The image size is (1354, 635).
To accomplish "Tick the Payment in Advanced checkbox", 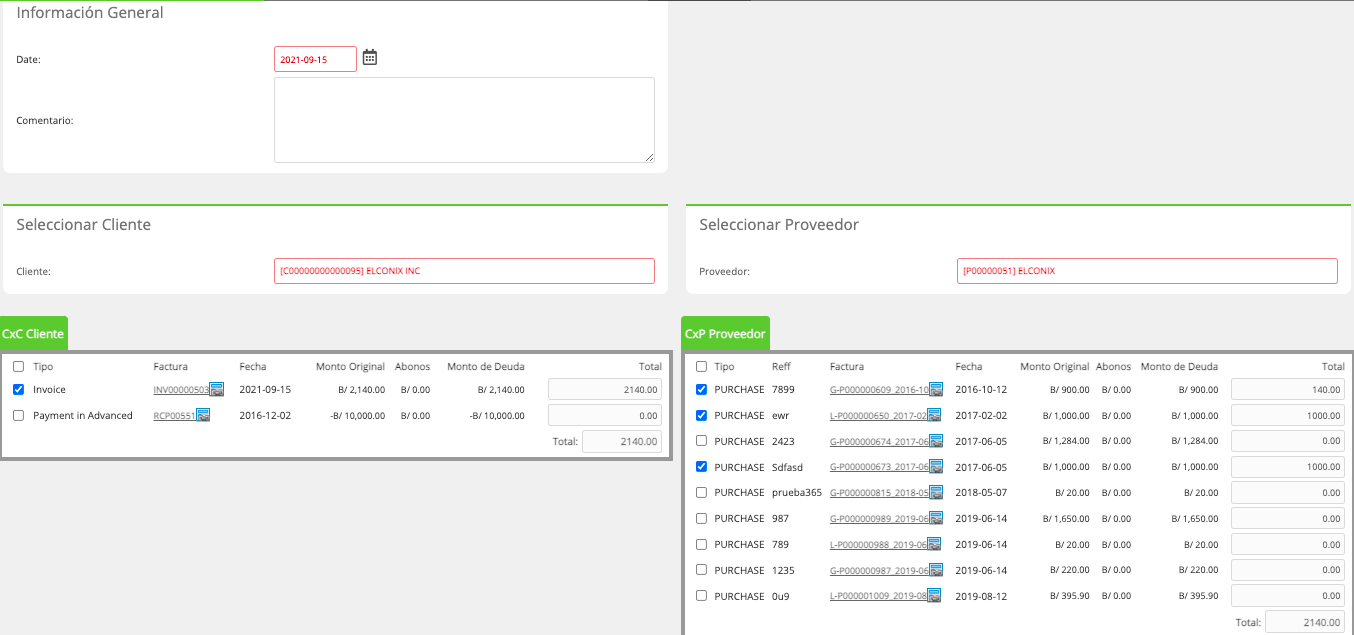I will click(x=18, y=415).
